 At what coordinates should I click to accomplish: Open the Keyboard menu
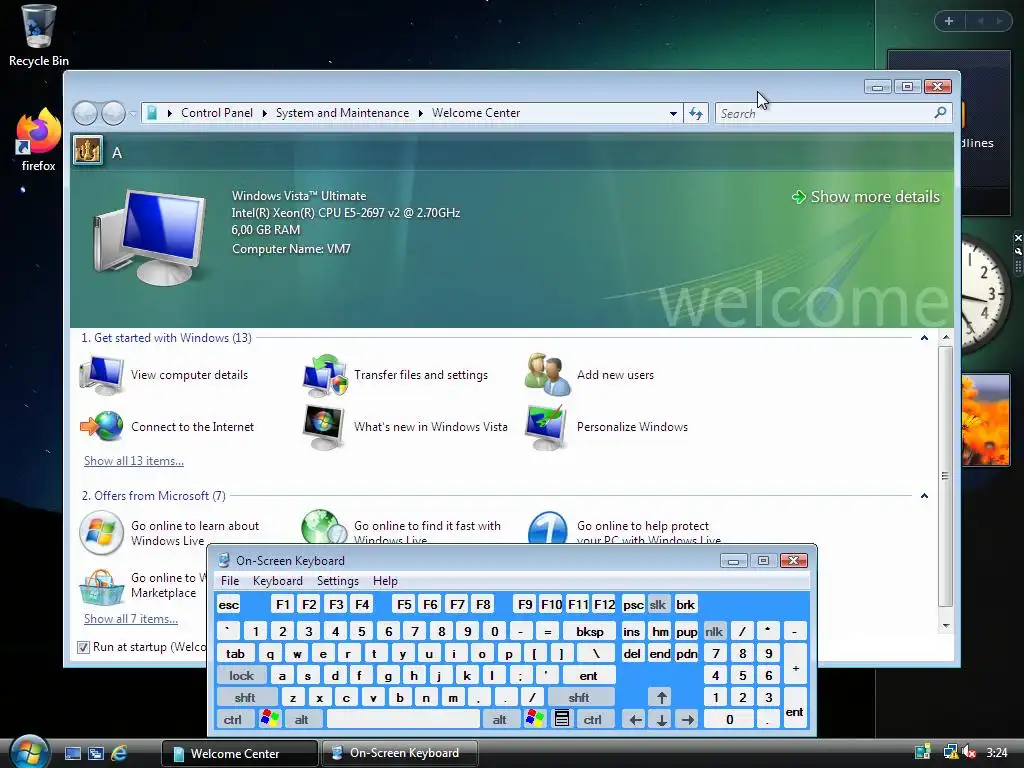pyautogui.click(x=278, y=581)
